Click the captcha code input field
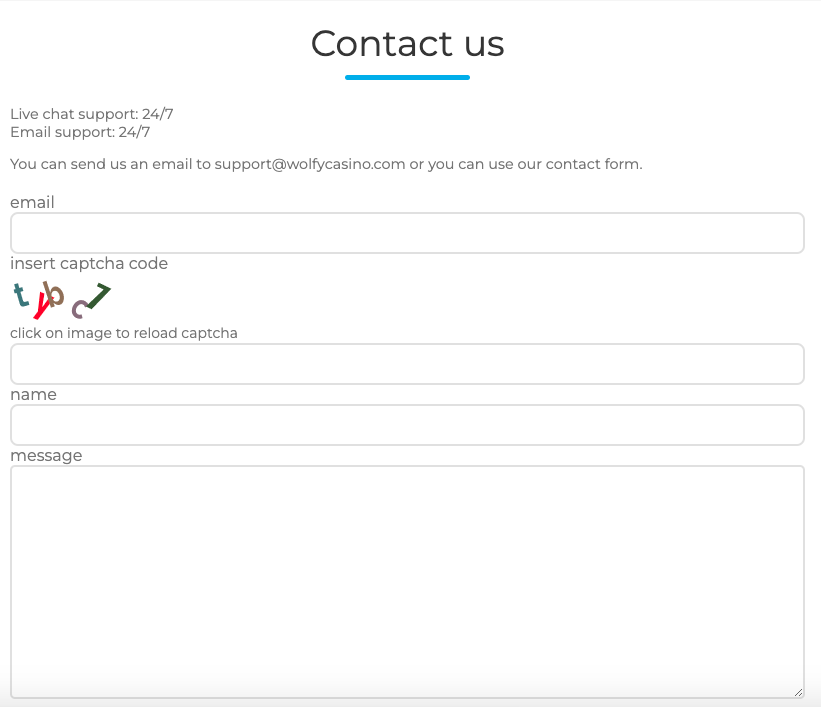 pos(407,364)
